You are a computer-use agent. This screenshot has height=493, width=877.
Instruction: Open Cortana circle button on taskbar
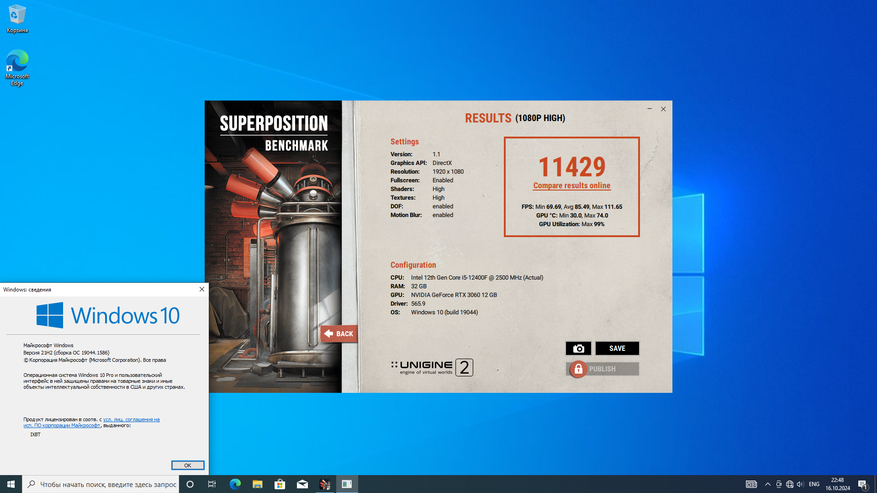190,484
